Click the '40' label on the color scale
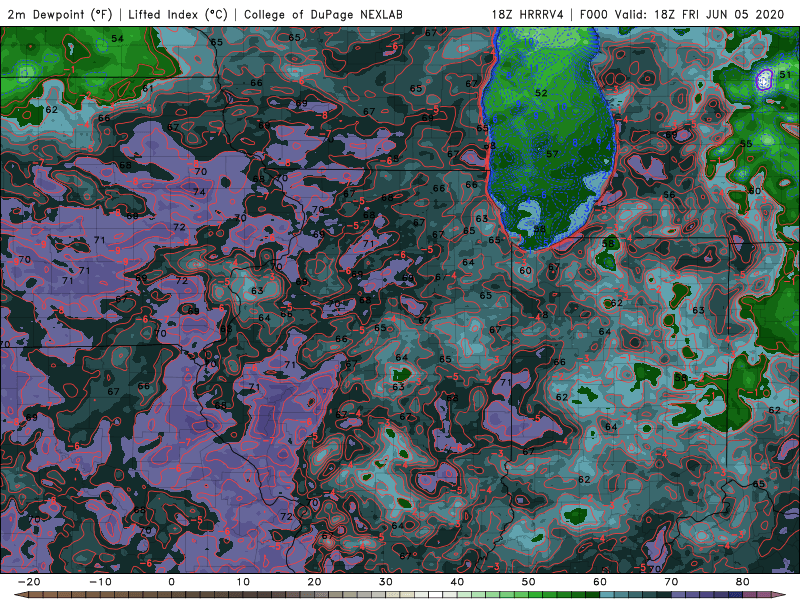The height and width of the screenshot is (600, 800). (x=457, y=582)
